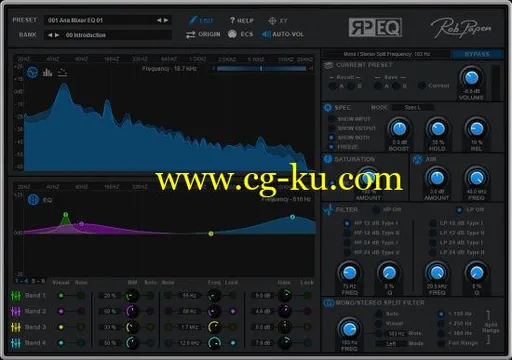Image resolution: width=512 pixels, height=360 pixels.
Task: Click the Origin swap-arrows icon
Action: coord(191,34)
